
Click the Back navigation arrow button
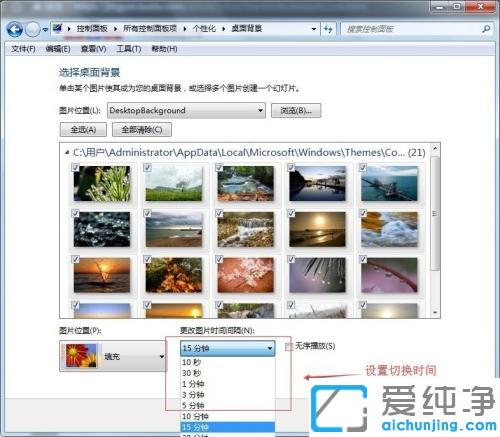click(15, 29)
